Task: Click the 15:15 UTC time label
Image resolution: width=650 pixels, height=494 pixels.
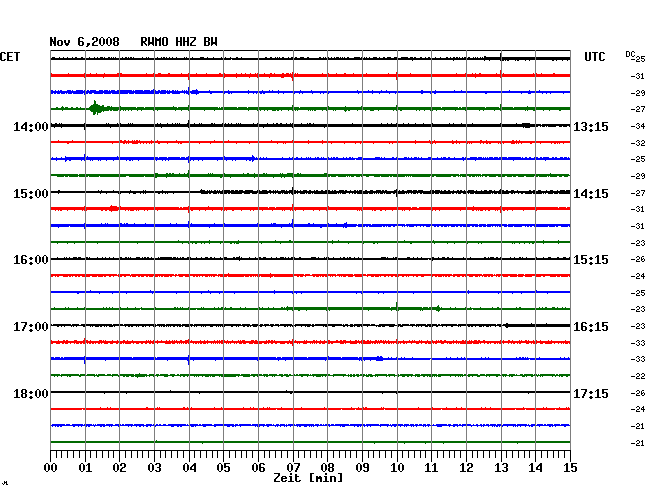Action: (x=591, y=260)
